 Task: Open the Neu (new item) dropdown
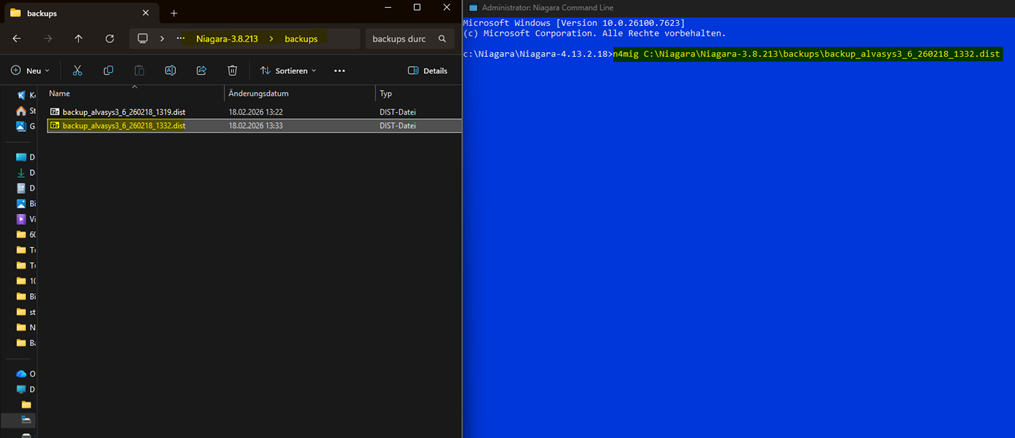(31, 71)
